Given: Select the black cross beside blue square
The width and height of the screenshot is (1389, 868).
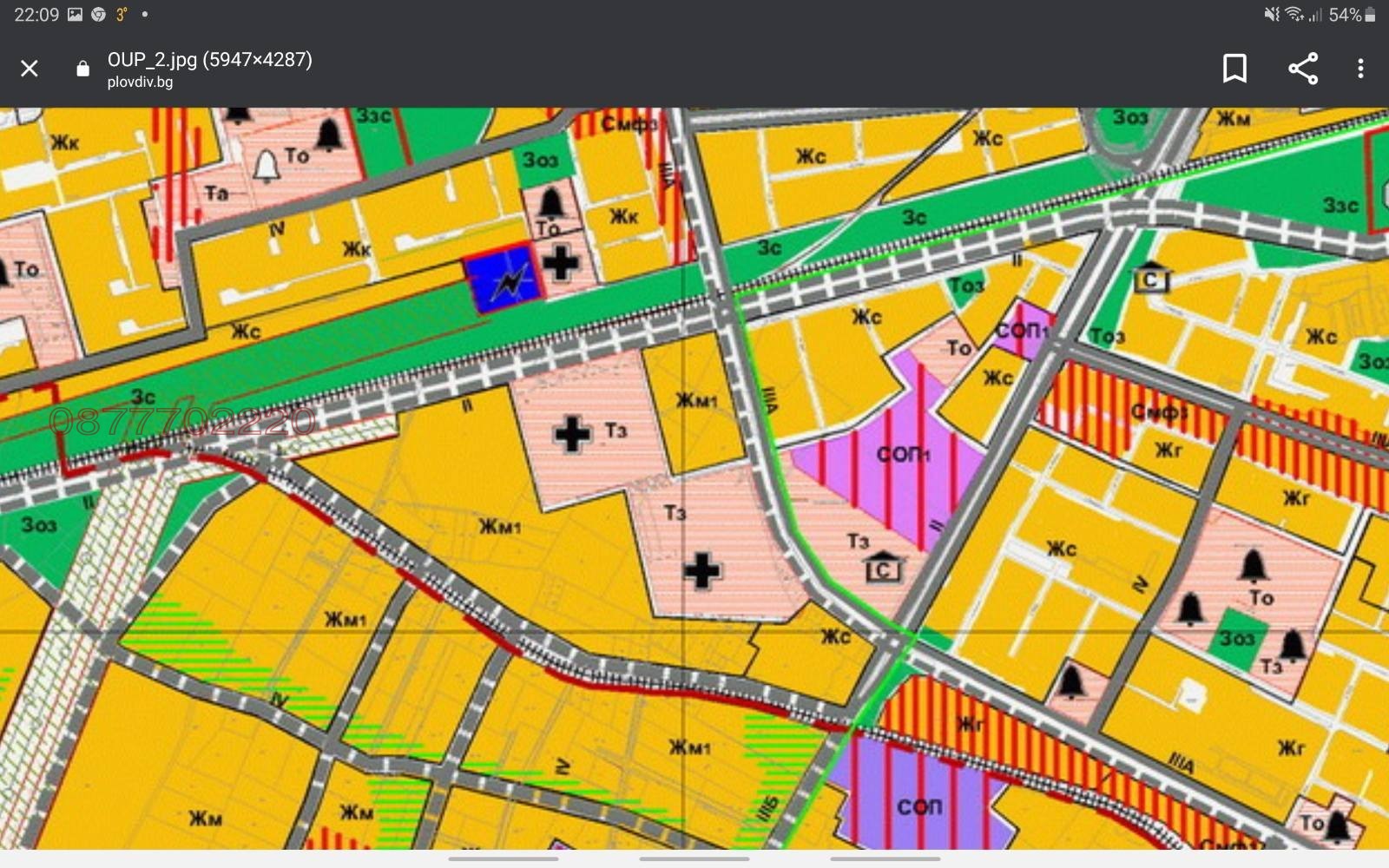Looking at the screenshot, I should coord(561,261).
